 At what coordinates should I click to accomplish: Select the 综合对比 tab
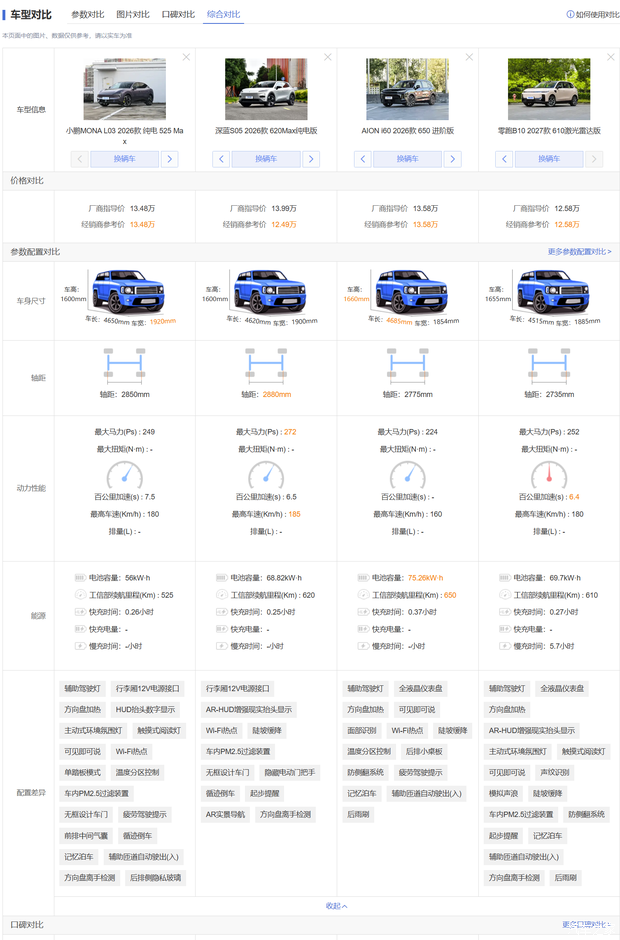coord(223,14)
